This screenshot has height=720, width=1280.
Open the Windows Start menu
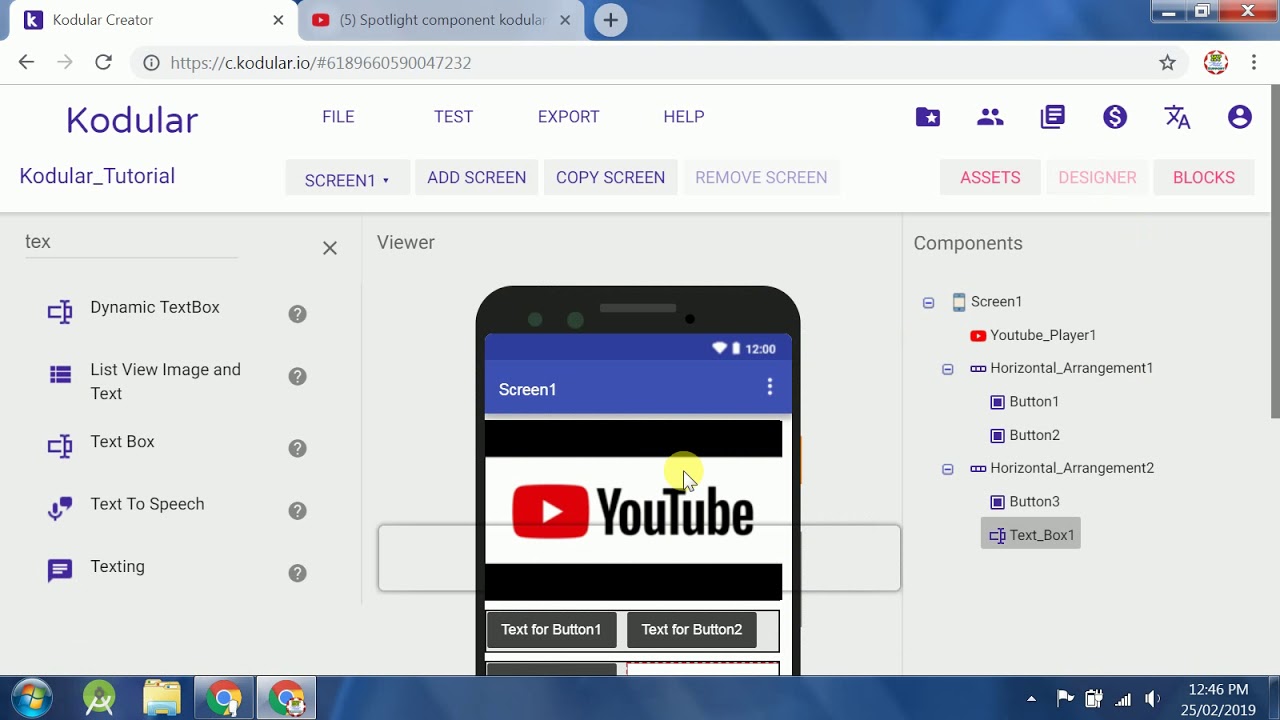click(31, 698)
